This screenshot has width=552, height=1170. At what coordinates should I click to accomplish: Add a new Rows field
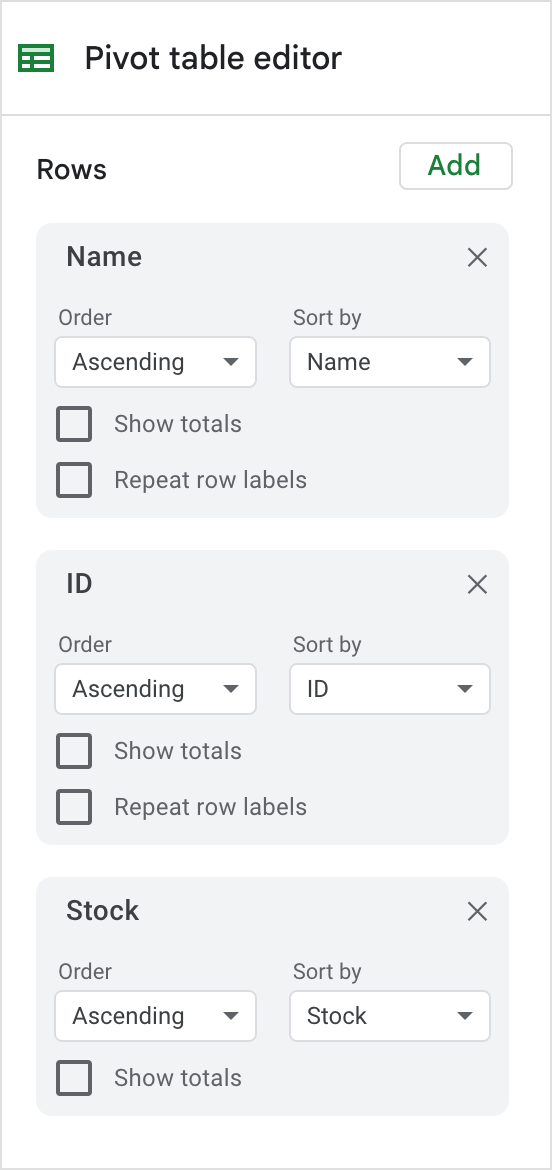[456, 166]
